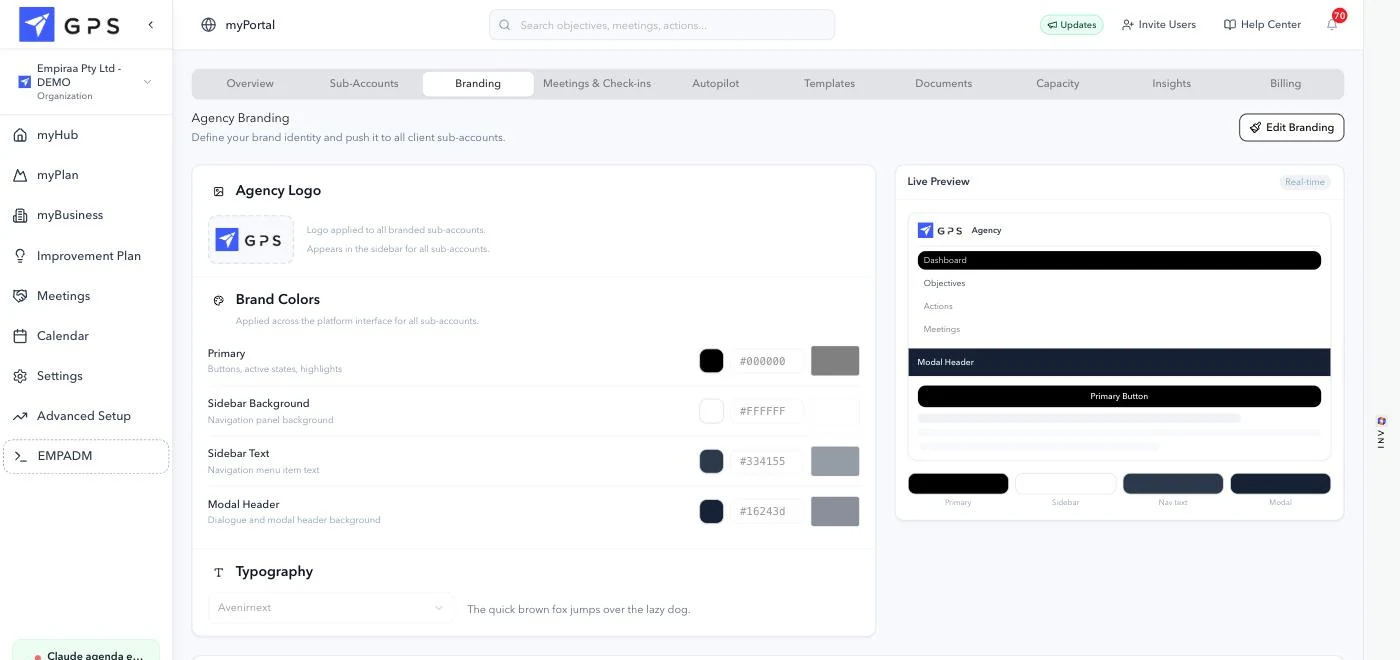
Task: Click the Edit Branding button
Action: point(1291,128)
